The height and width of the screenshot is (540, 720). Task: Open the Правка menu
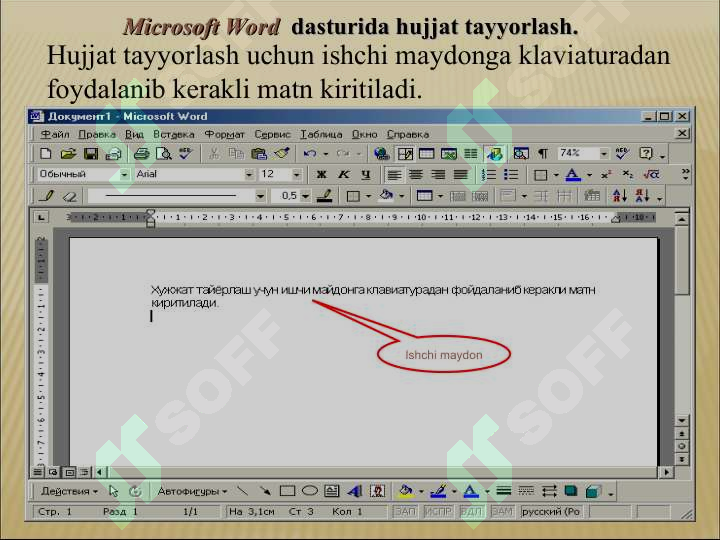point(97,135)
